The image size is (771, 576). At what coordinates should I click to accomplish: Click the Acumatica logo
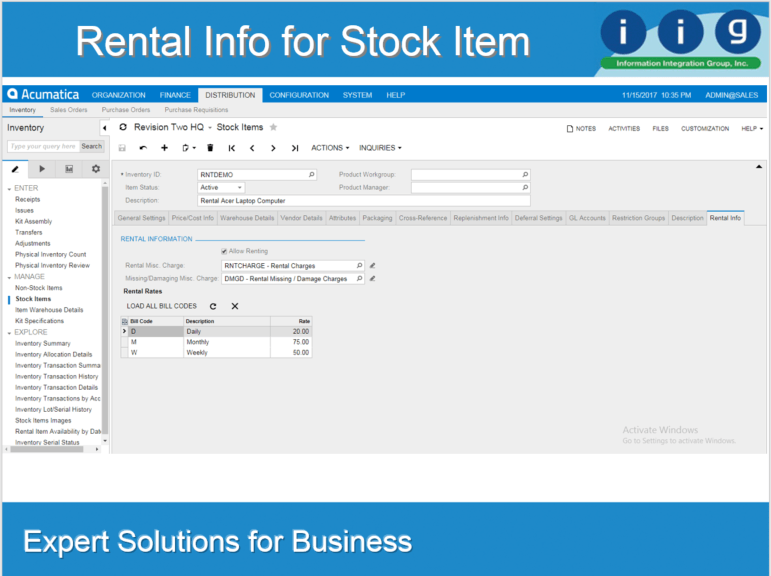click(43, 94)
